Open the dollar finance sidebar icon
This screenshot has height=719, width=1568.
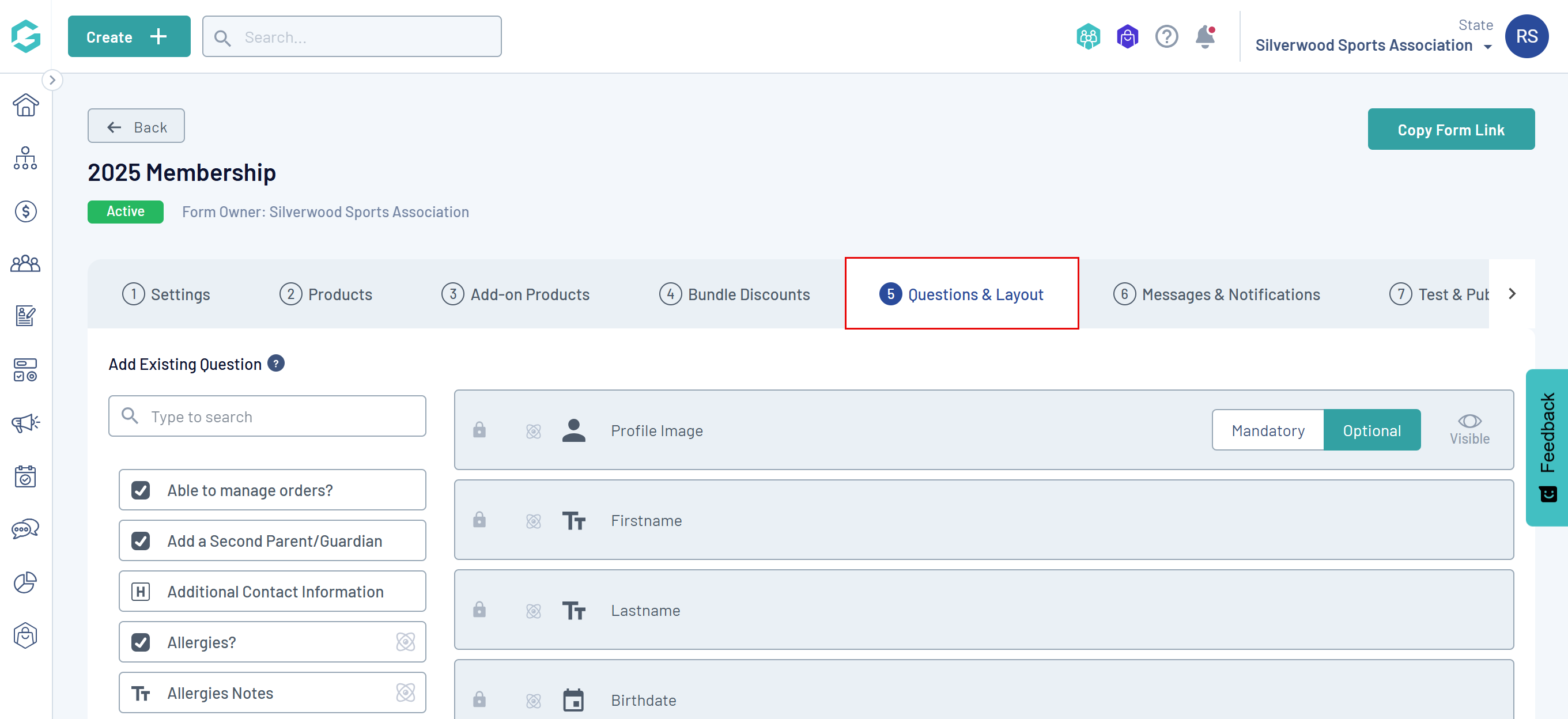click(x=25, y=211)
